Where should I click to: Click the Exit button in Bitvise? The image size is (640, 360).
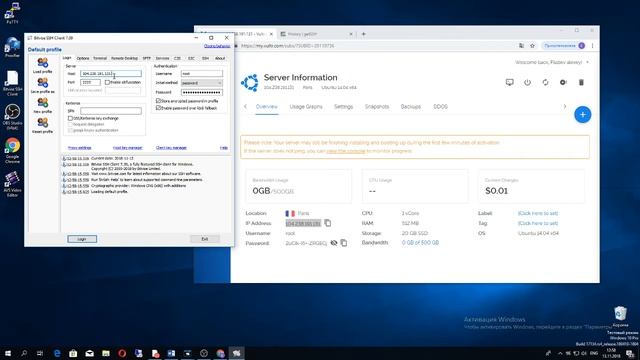coord(205,239)
